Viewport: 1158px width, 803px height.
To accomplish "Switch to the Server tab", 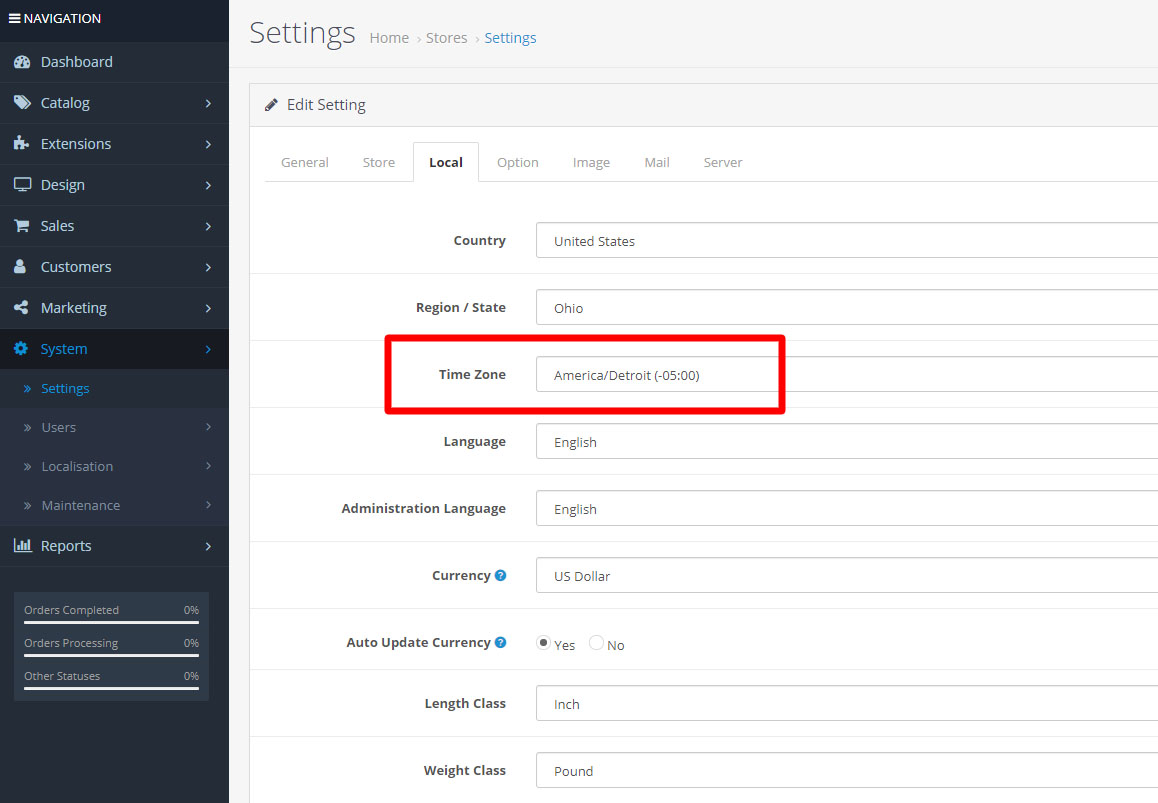I will click(x=722, y=163).
